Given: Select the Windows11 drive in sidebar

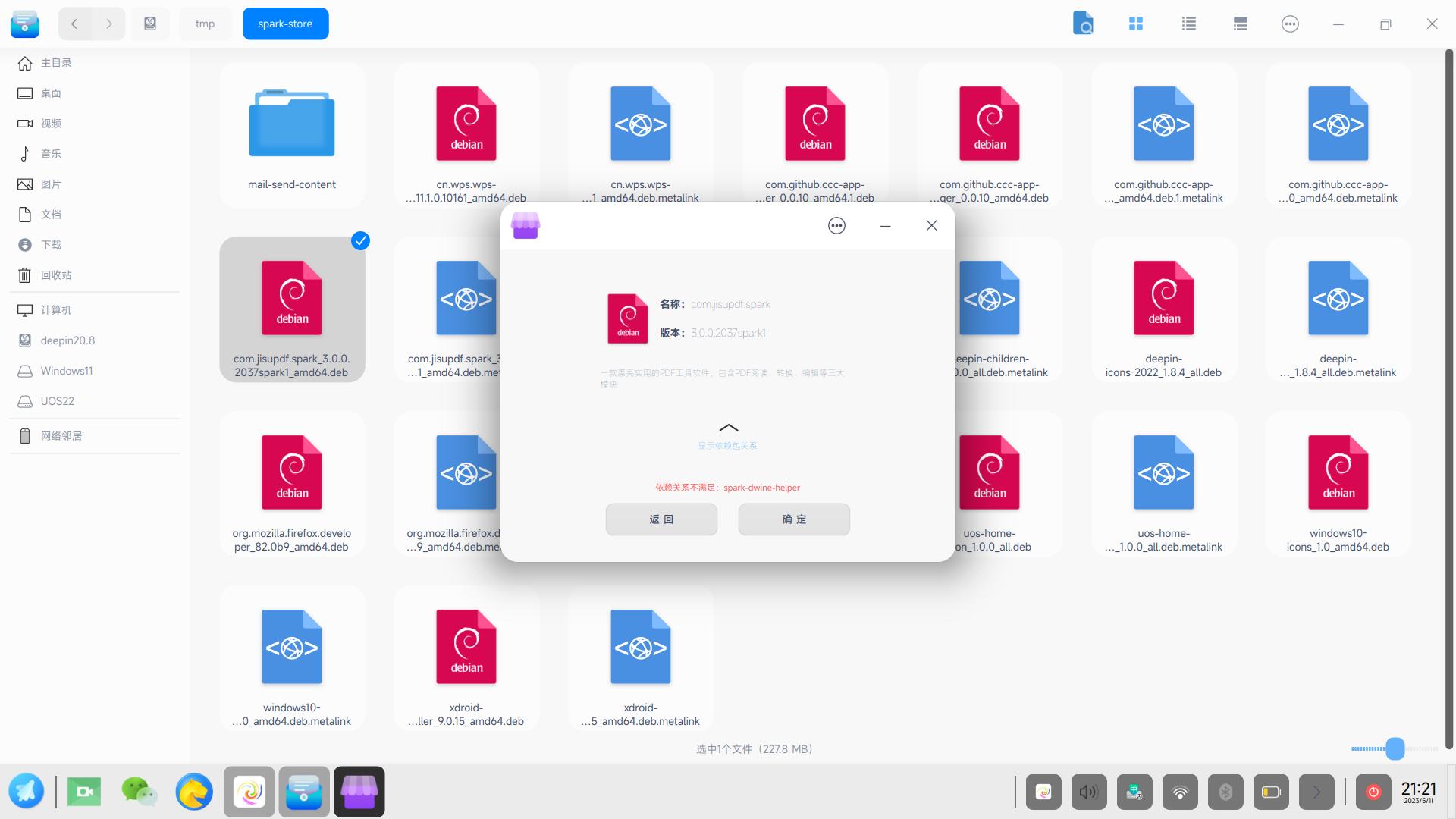Looking at the screenshot, I should [66, 371].
